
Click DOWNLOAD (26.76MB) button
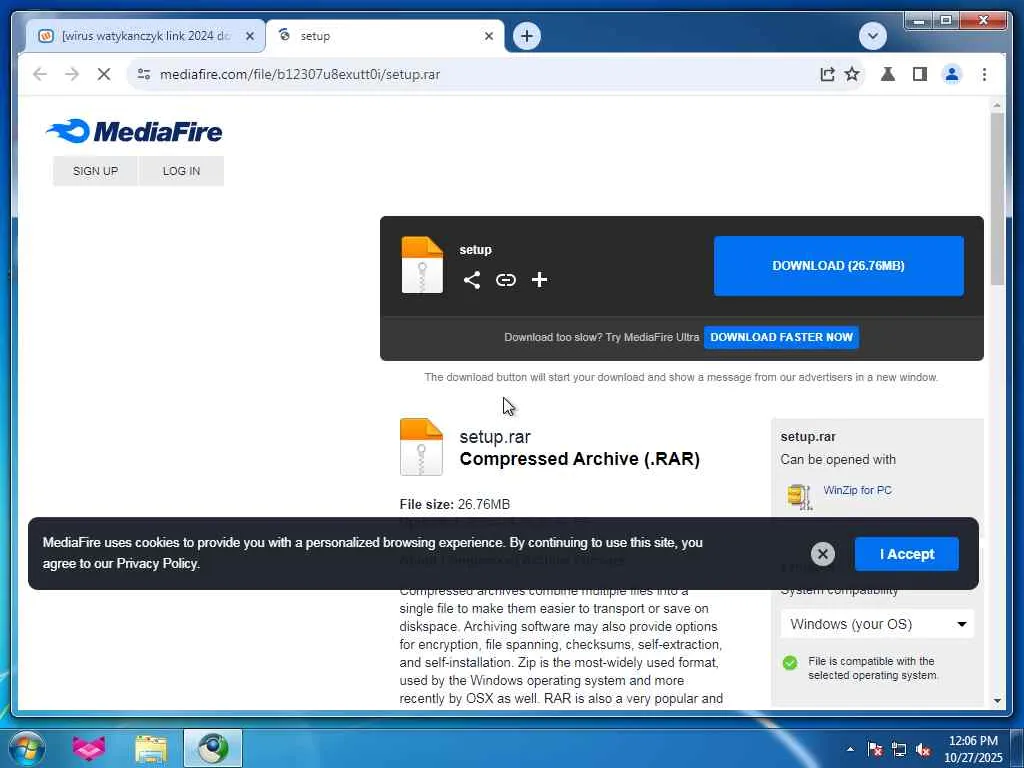[x=839, y=266]
